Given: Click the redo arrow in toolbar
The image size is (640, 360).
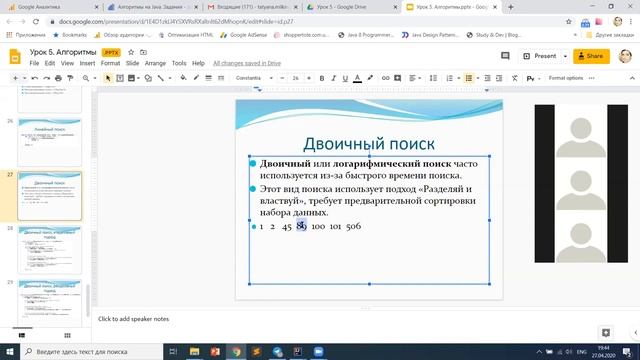Looking at the screenshot, I should pyautogui.click(x=47, y=78).
